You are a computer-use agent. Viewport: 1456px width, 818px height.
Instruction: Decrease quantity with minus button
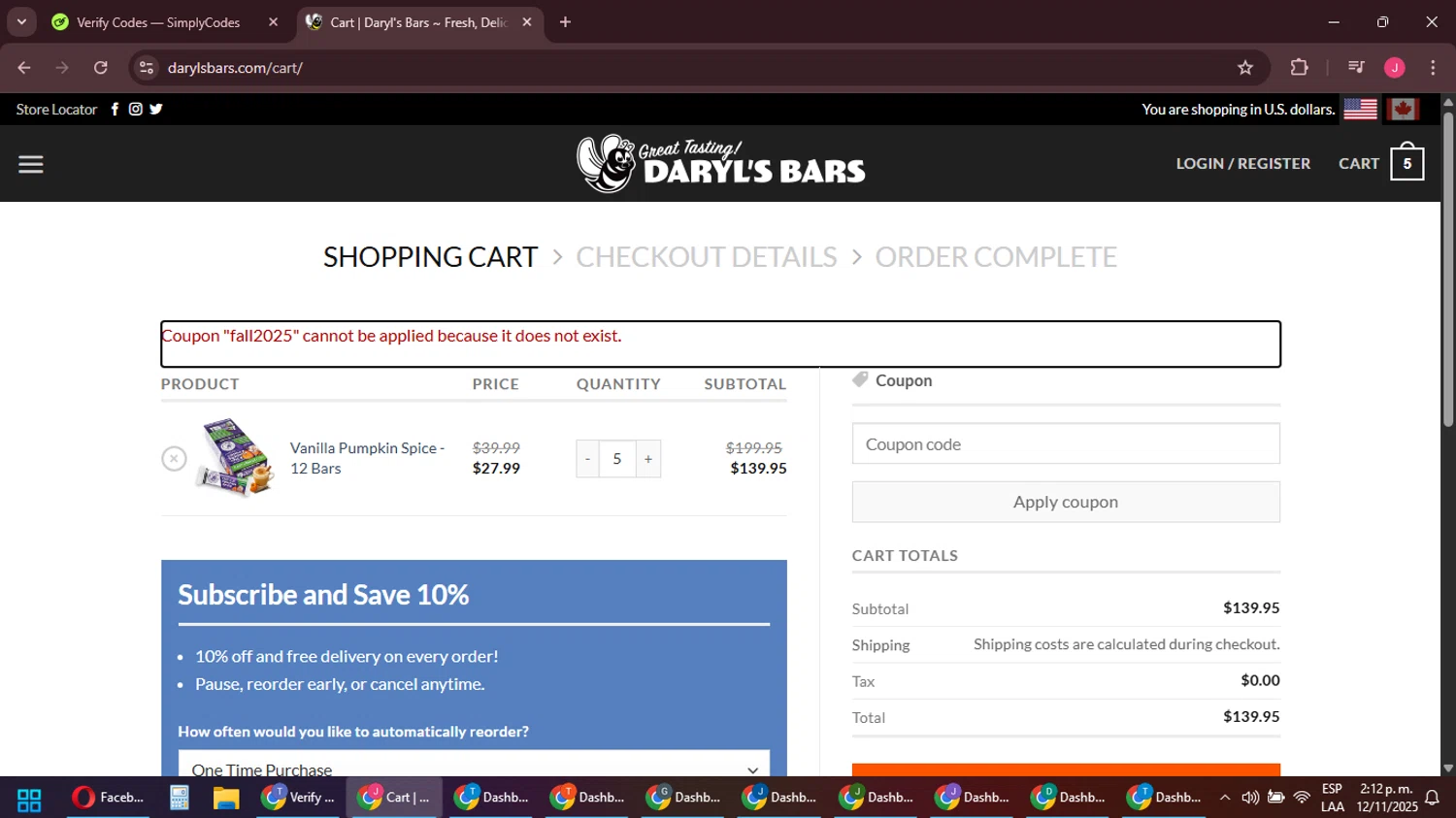pyautogui.click(x=587, y=459)
